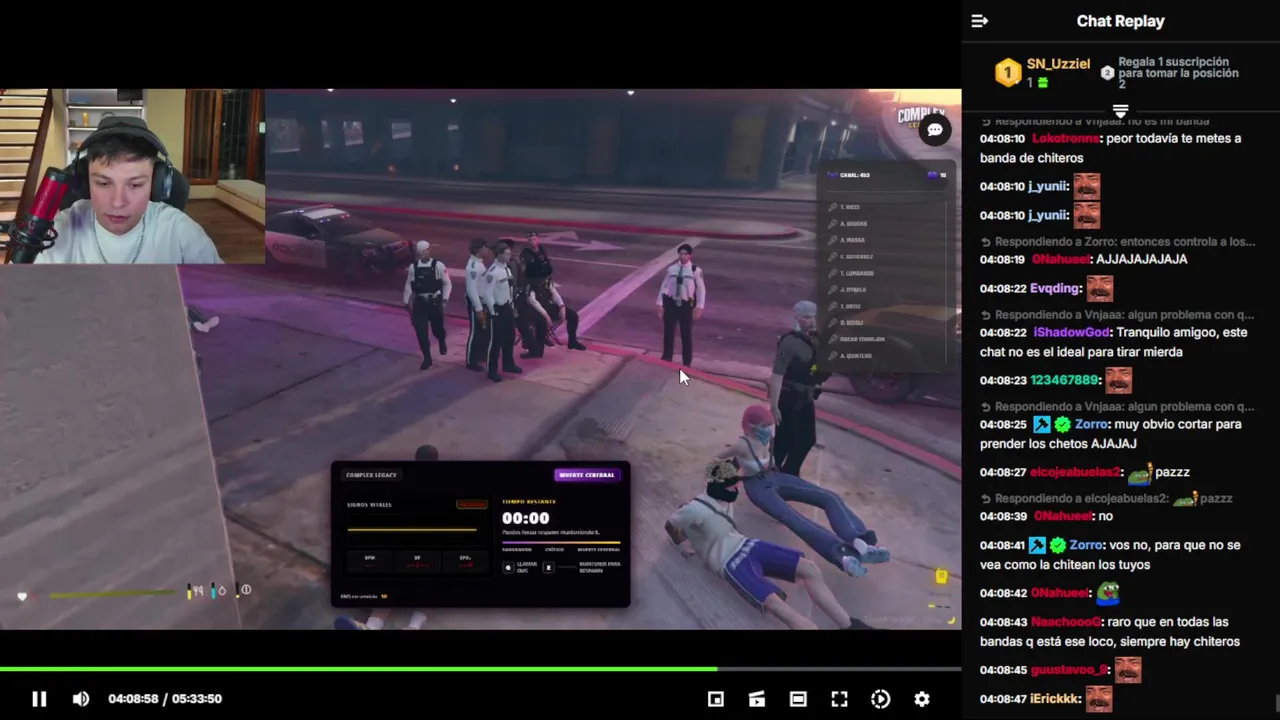Click username iErickkk in chat
The height and width of the screenshot is (720, 1280).
[1056, 699]
